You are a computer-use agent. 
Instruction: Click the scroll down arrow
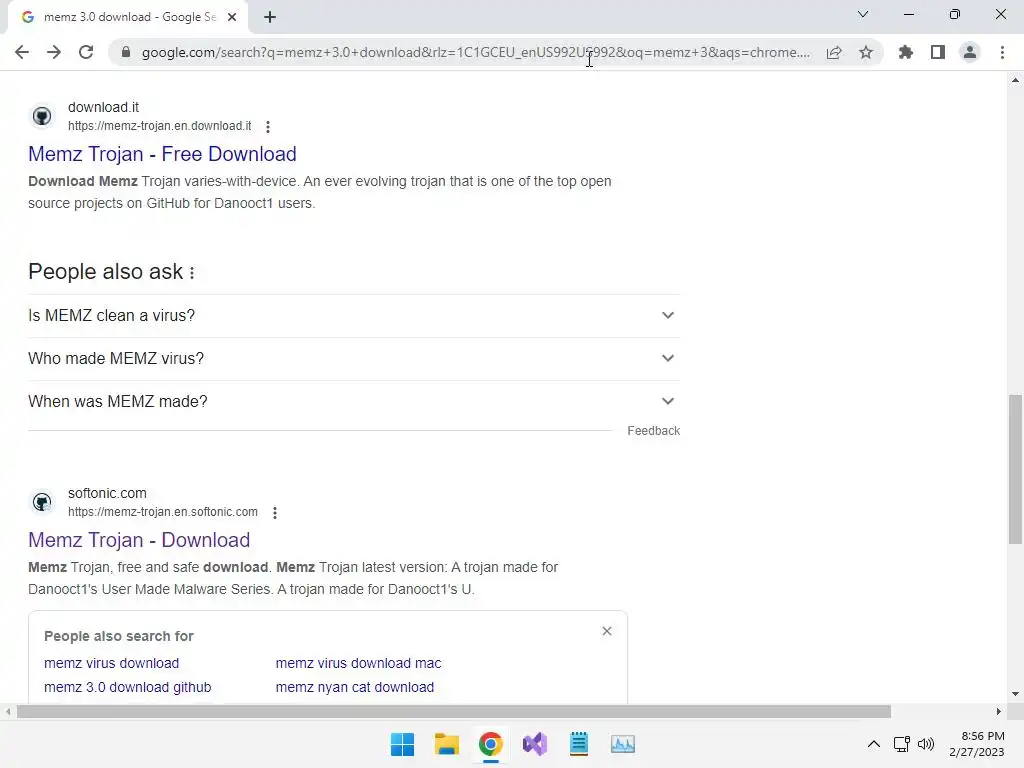[x=1015, y=694]
